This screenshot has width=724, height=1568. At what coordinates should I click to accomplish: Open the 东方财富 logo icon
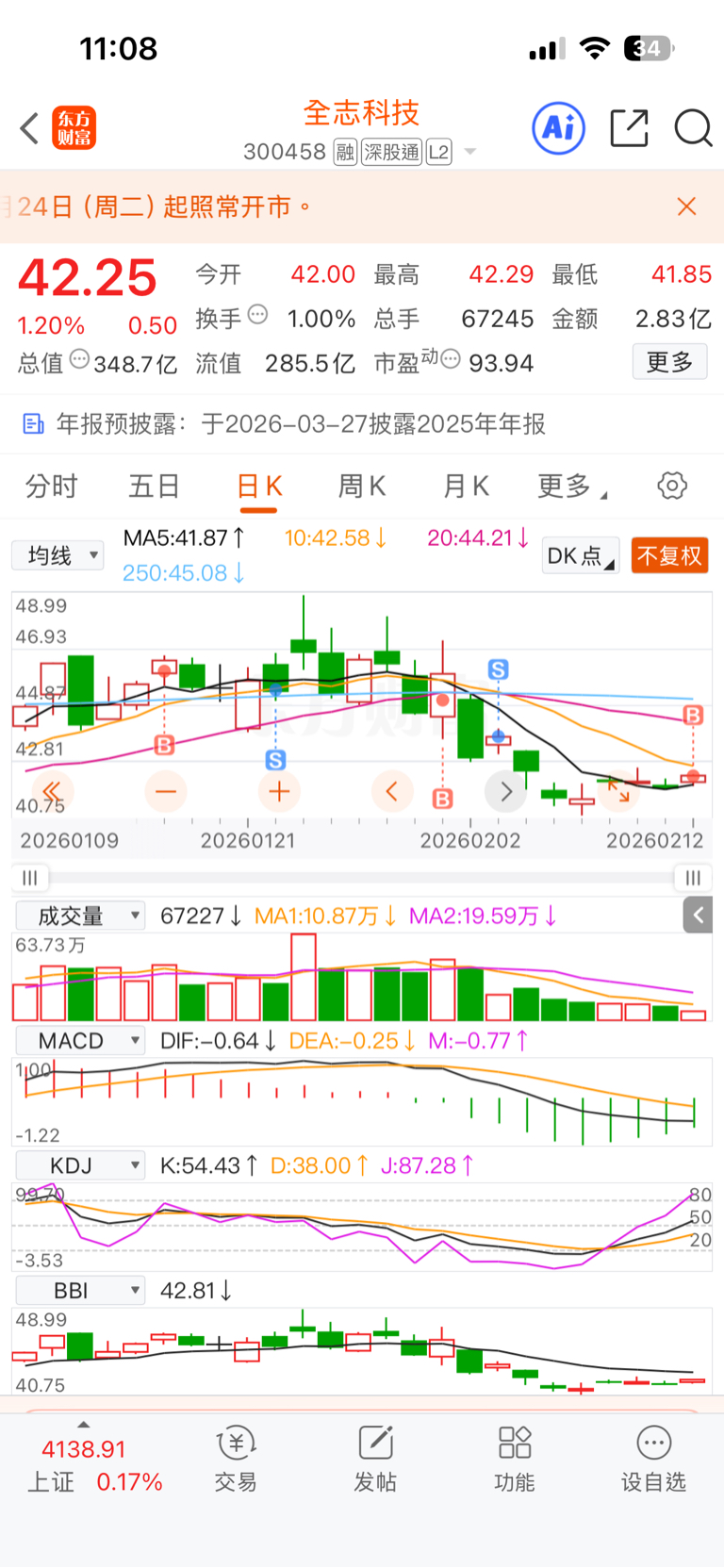point(74,128)
